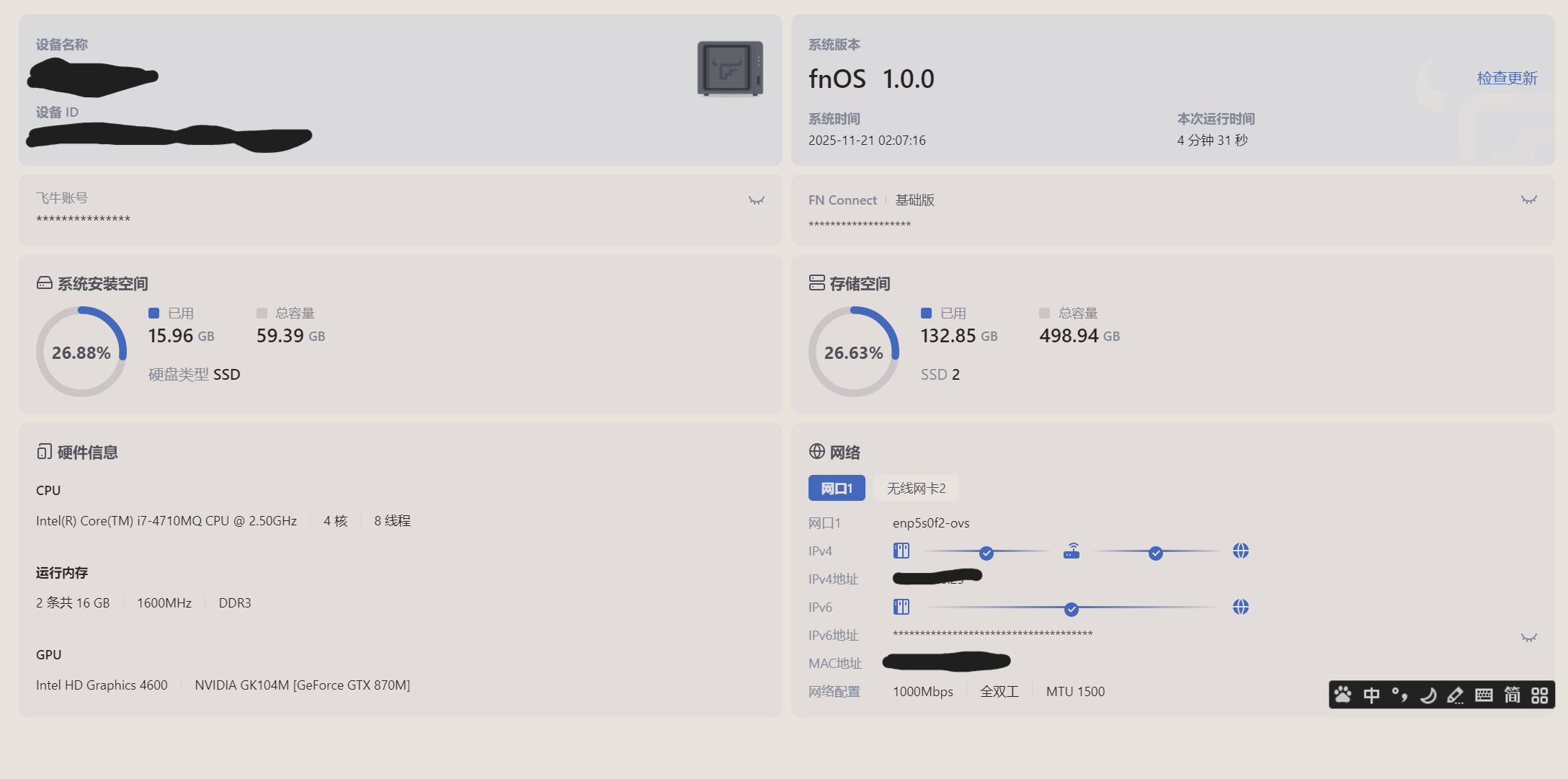This screenshot has width=1568, height=779.
Task: Reveal the hidden 飞牛账号 with the eye icon
Action: [x=756, y=200]
